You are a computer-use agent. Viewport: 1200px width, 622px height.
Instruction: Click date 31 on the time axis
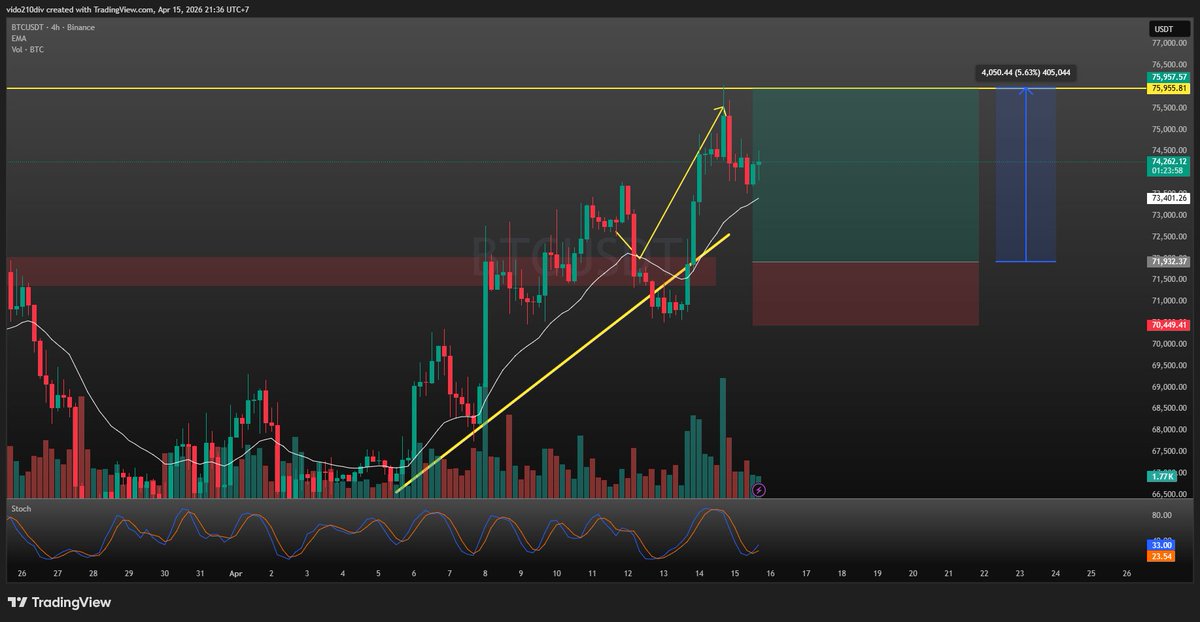click(x=200, y=575)
